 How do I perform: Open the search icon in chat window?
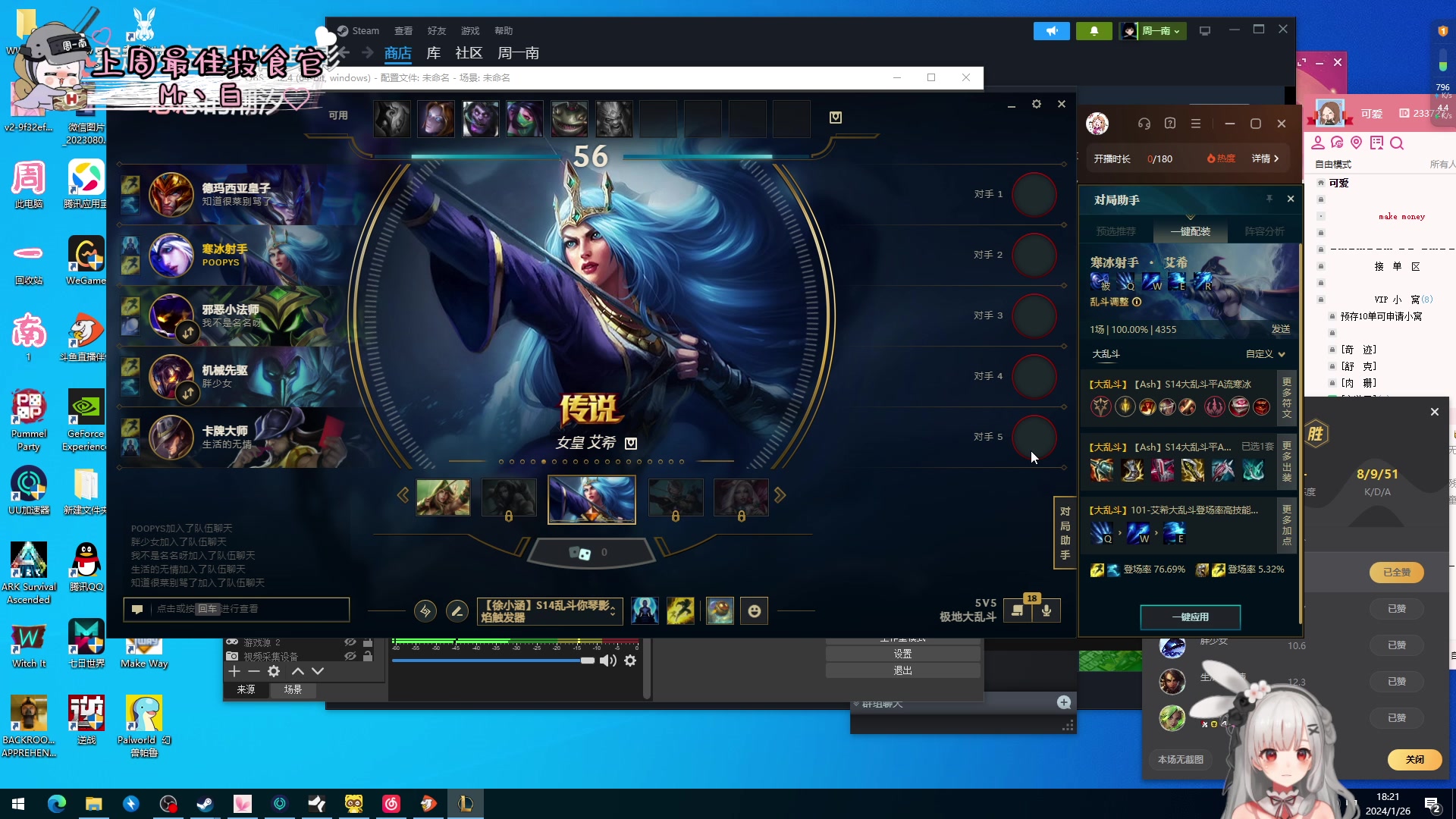tap(1397, 143)
